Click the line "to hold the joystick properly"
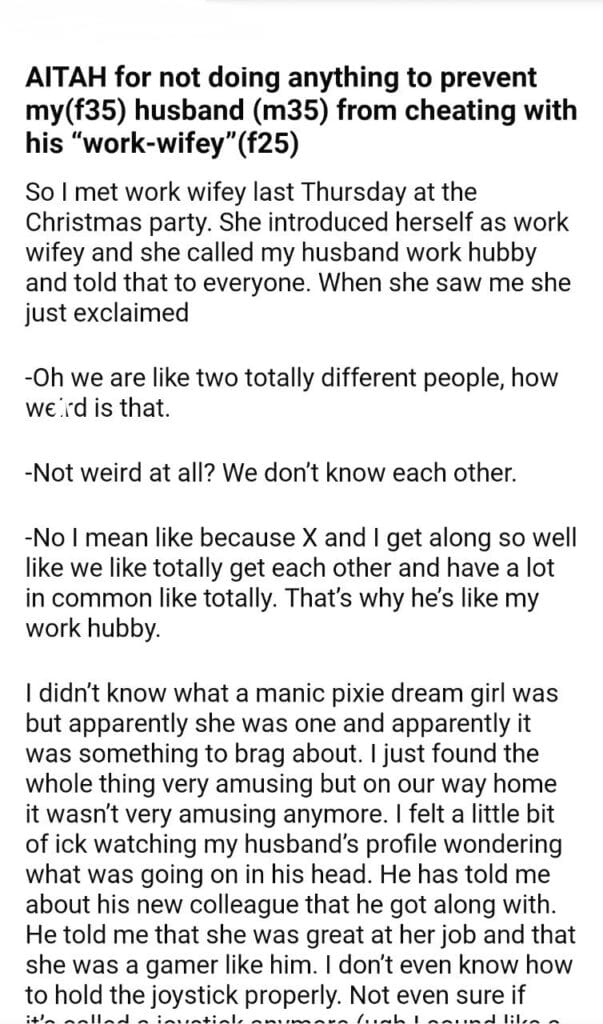 [184, 995]
